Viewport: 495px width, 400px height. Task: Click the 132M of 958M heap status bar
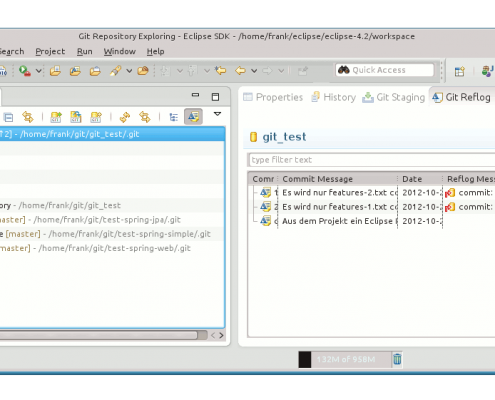pyautogui.click(x=345, y=360)
